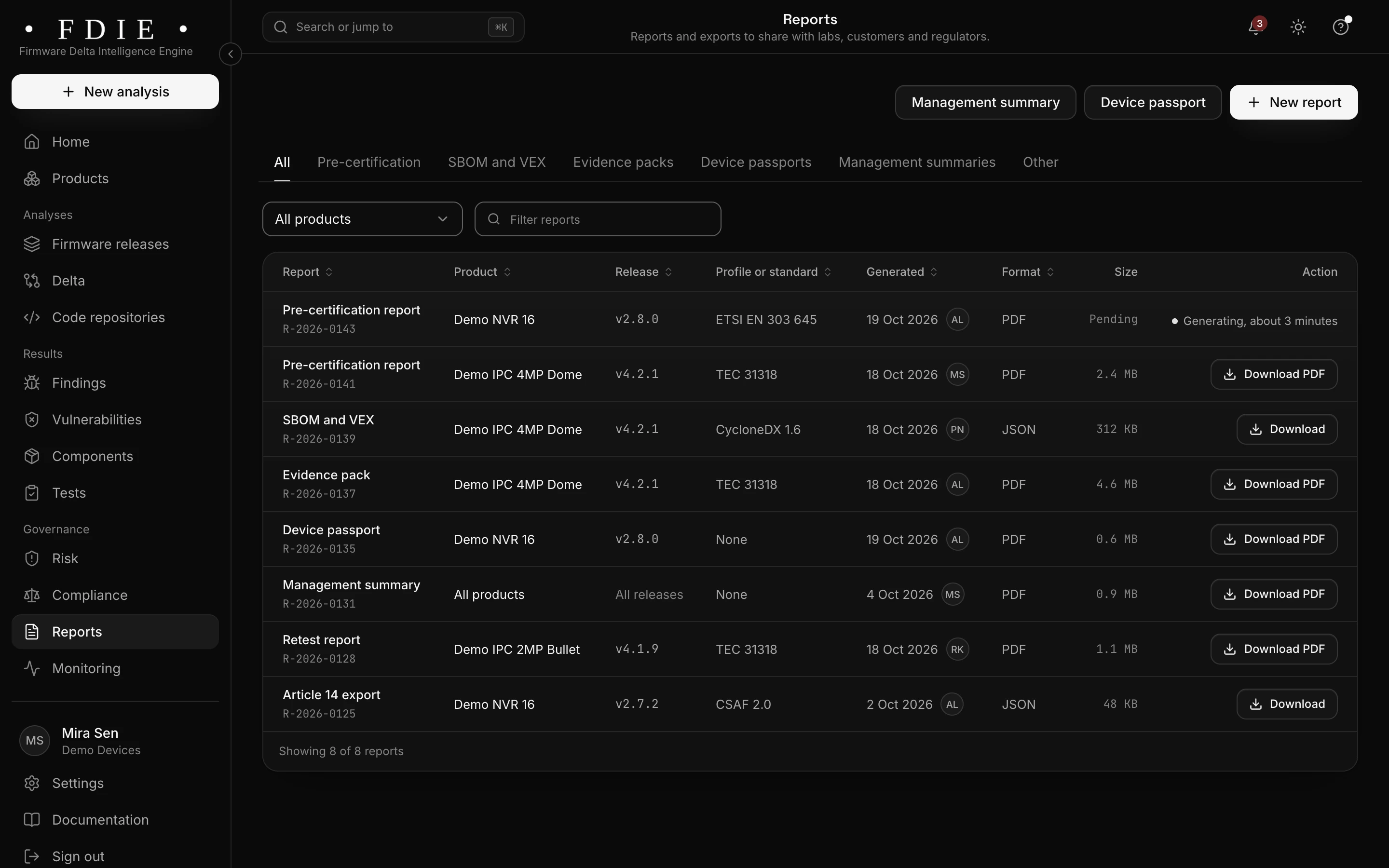Viewport: 1389px width, 868px height.
Task: Click Demo IPC 2MP Bullet product cell
Action: tap(517, 649)
